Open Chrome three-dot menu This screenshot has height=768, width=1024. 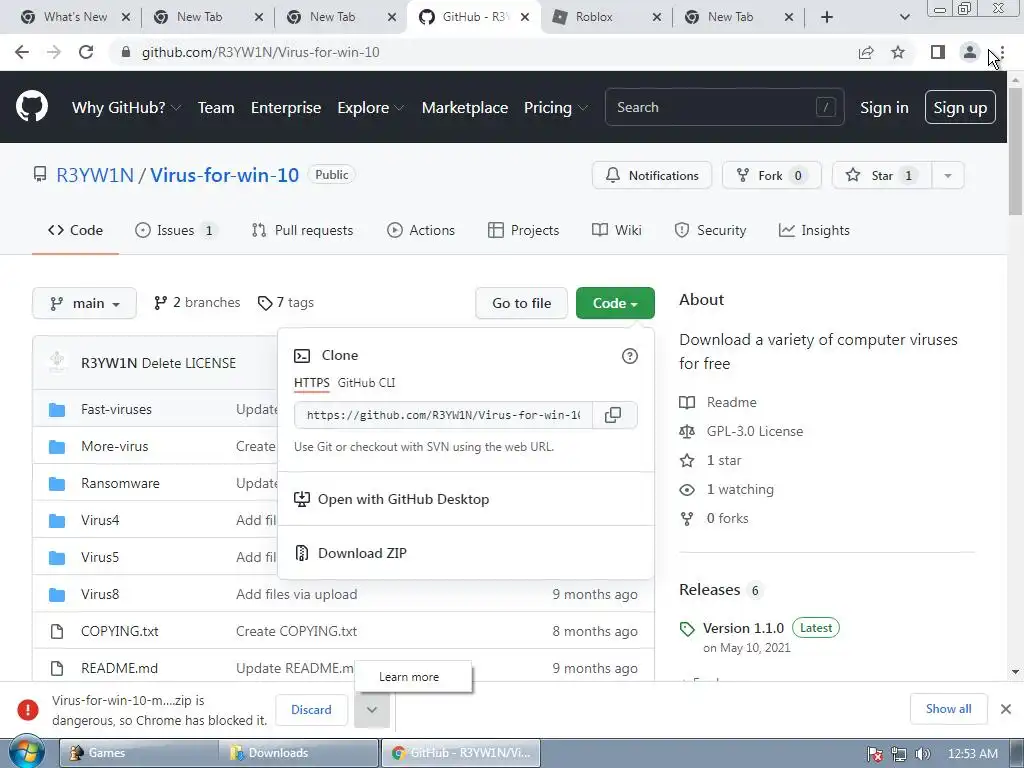pos(1002,52)
